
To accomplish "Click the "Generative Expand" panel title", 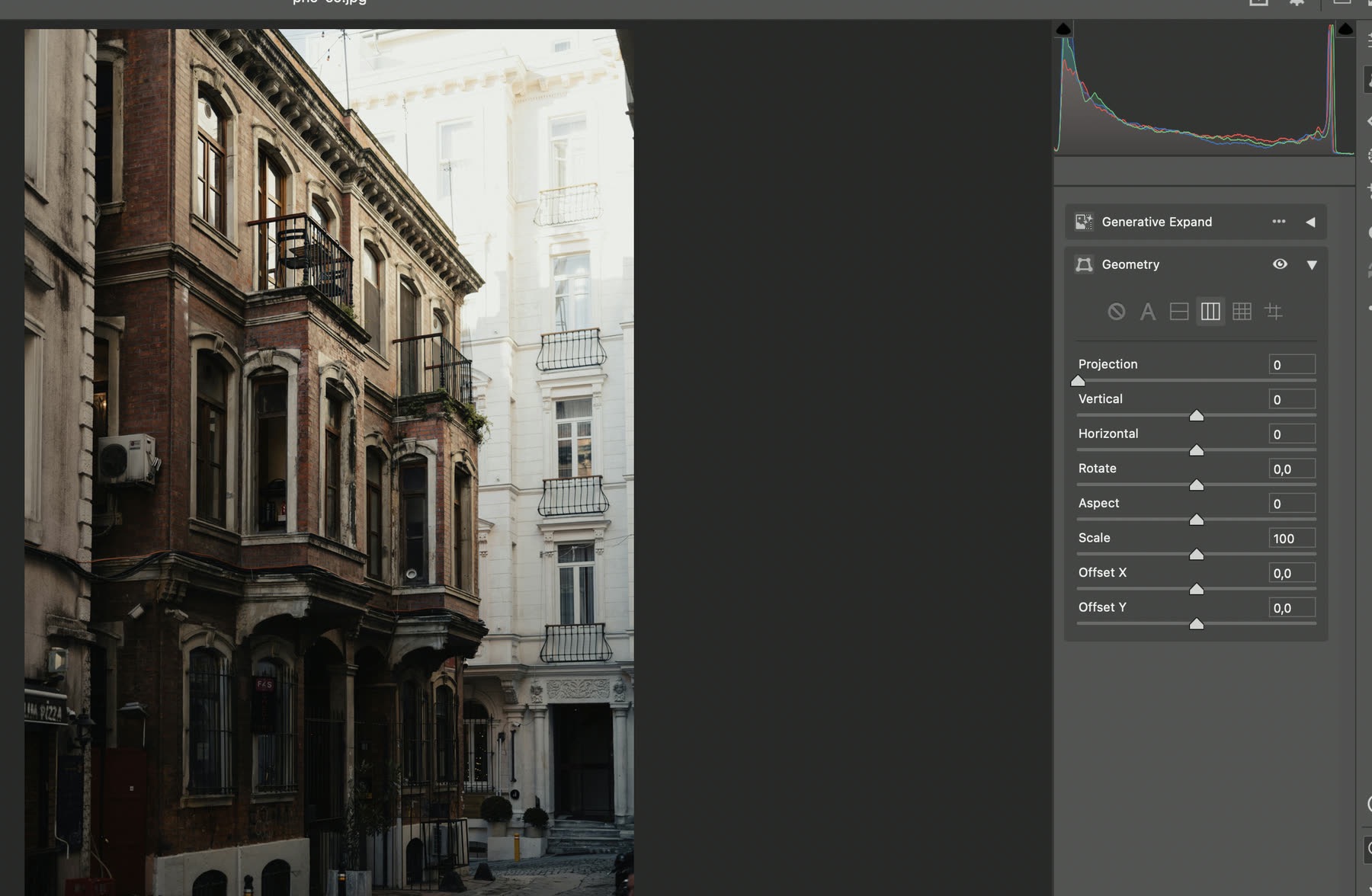I will 1156,222.
